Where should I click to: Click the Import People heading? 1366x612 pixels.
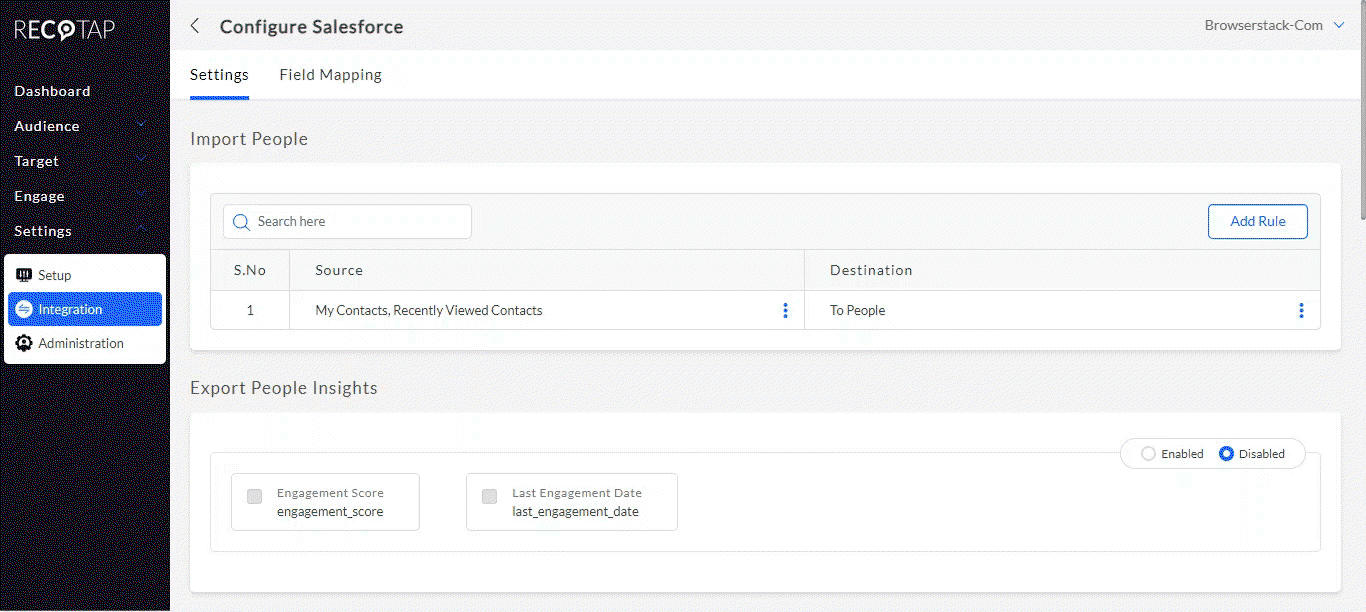tap(249, 139)
